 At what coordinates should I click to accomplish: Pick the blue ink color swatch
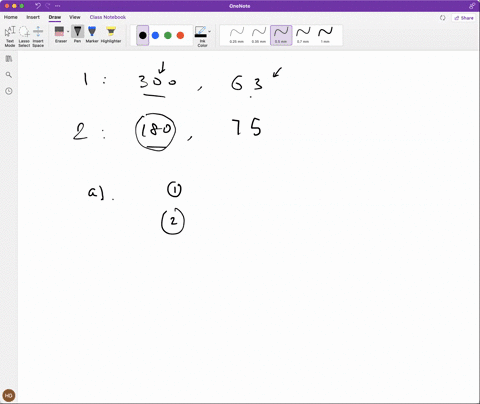pyautogui.click(x=155, y=35)
